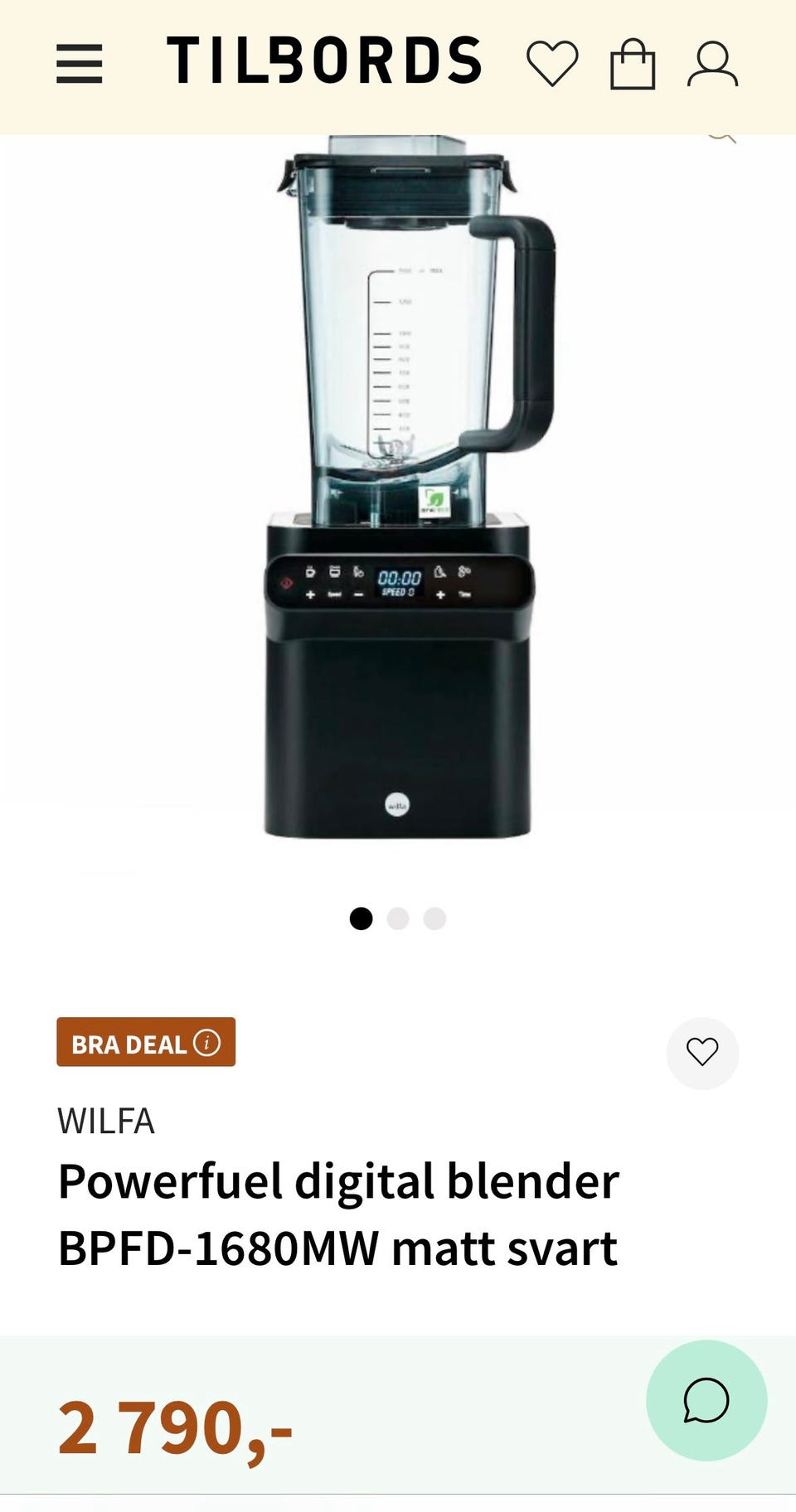Select the second carousel dot
This screenshot has height=1512, width=796.
(x=398, y=918)
